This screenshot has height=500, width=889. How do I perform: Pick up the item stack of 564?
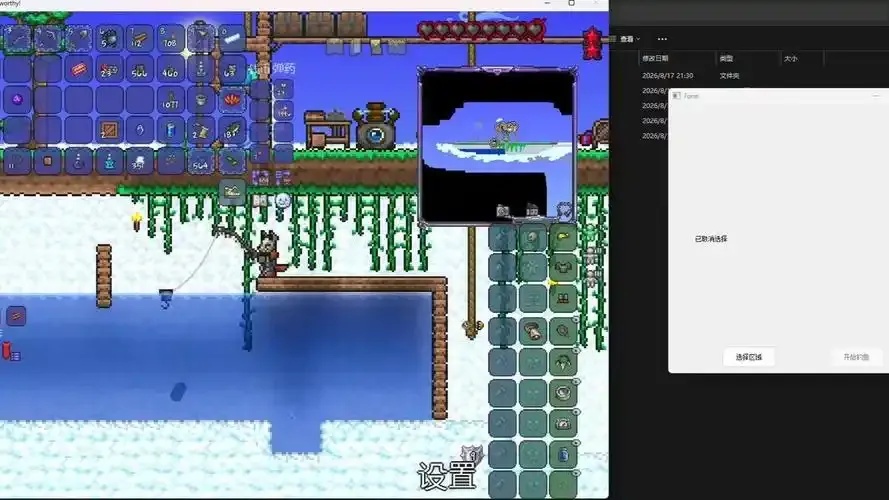point(201,162)
